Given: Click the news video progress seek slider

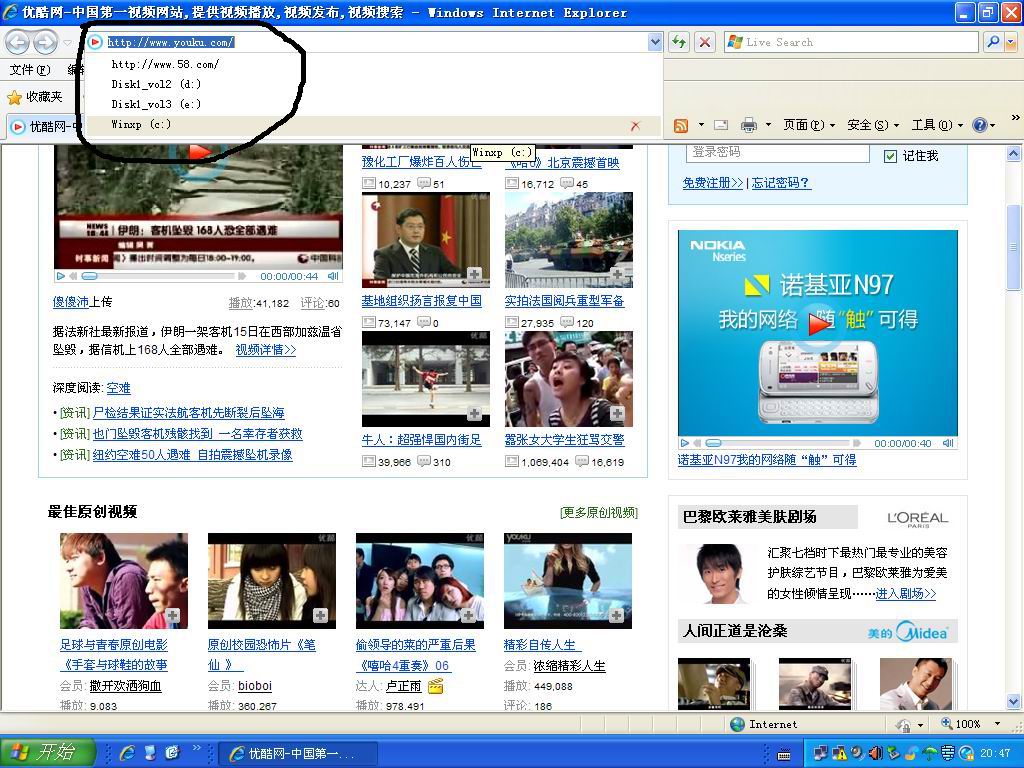Looking at the screenshot, I should [89, 276].
